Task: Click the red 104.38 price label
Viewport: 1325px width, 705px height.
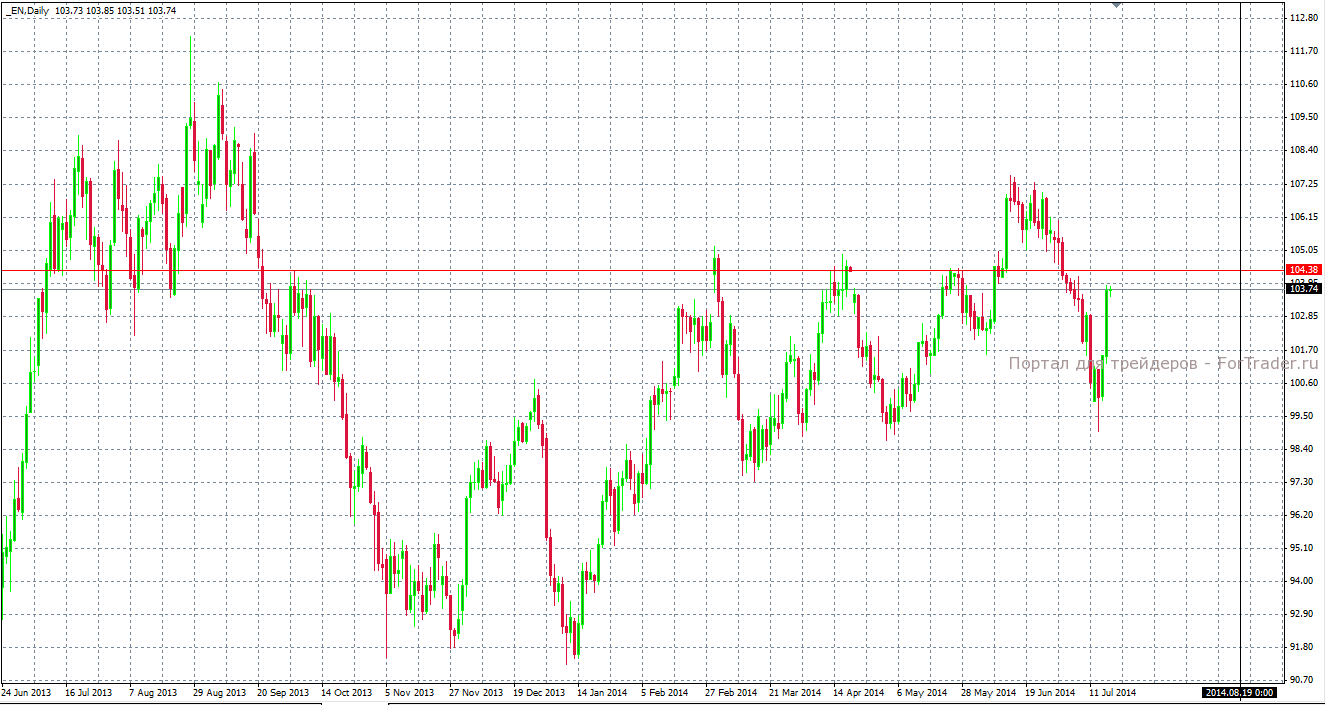Action: [x=1303, y=270]
